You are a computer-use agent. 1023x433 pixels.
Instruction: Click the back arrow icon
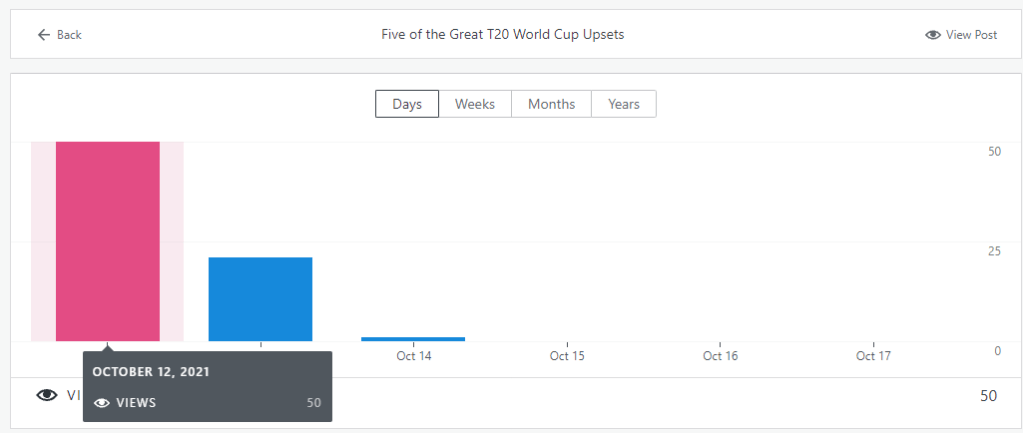43,35
